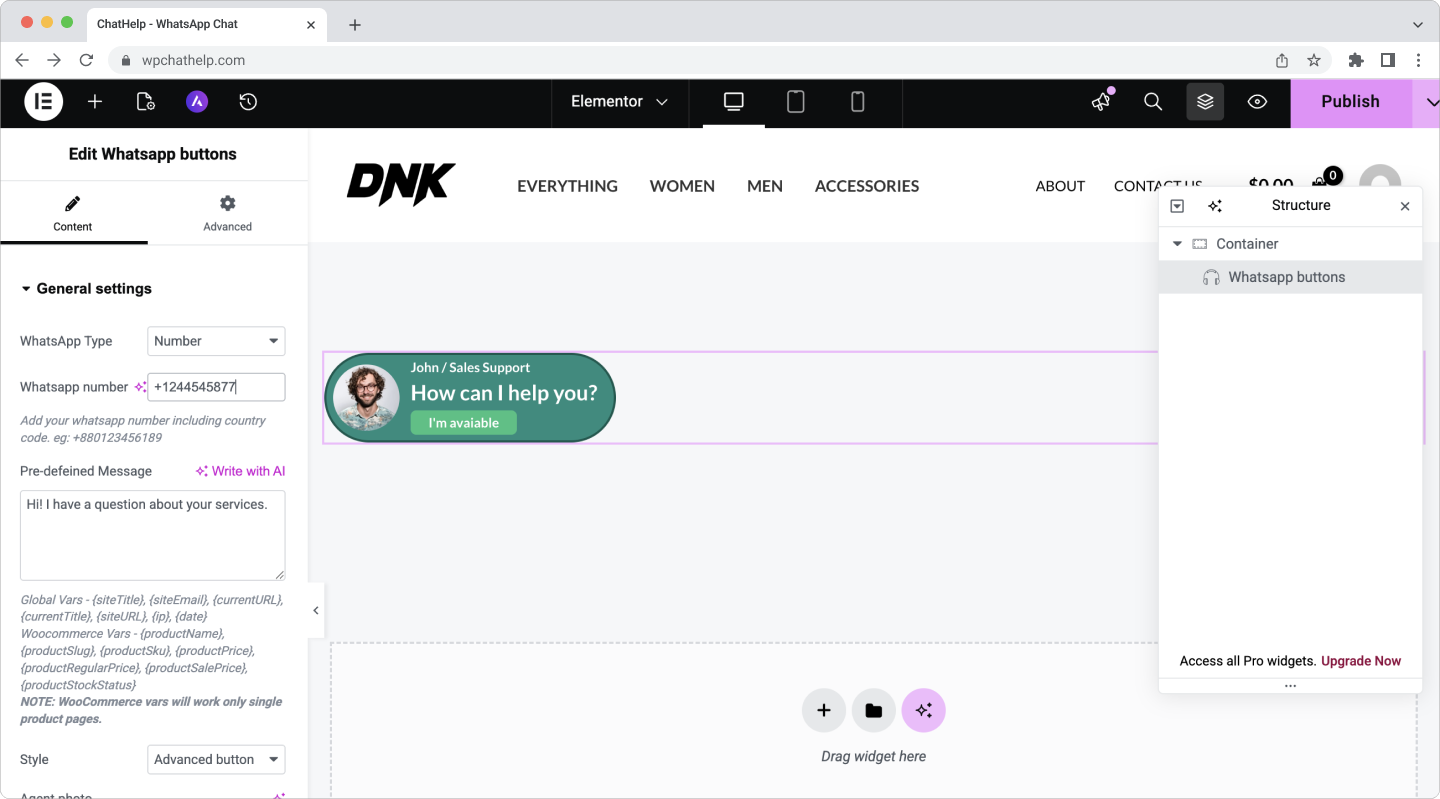1440x799 pixels.
Task: Click the AI sparkle icon in Structure panel
Action: (x=1215, y=206)
